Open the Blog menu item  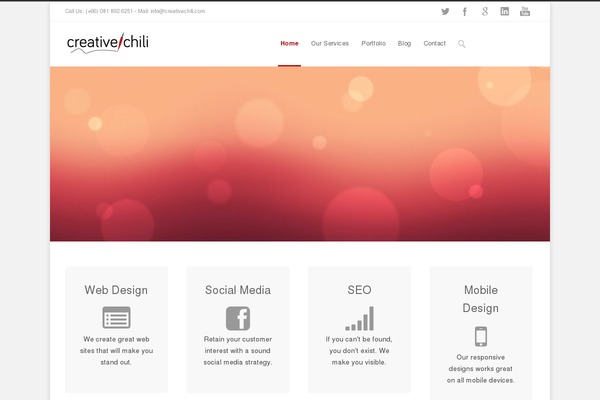coord(404,43)
